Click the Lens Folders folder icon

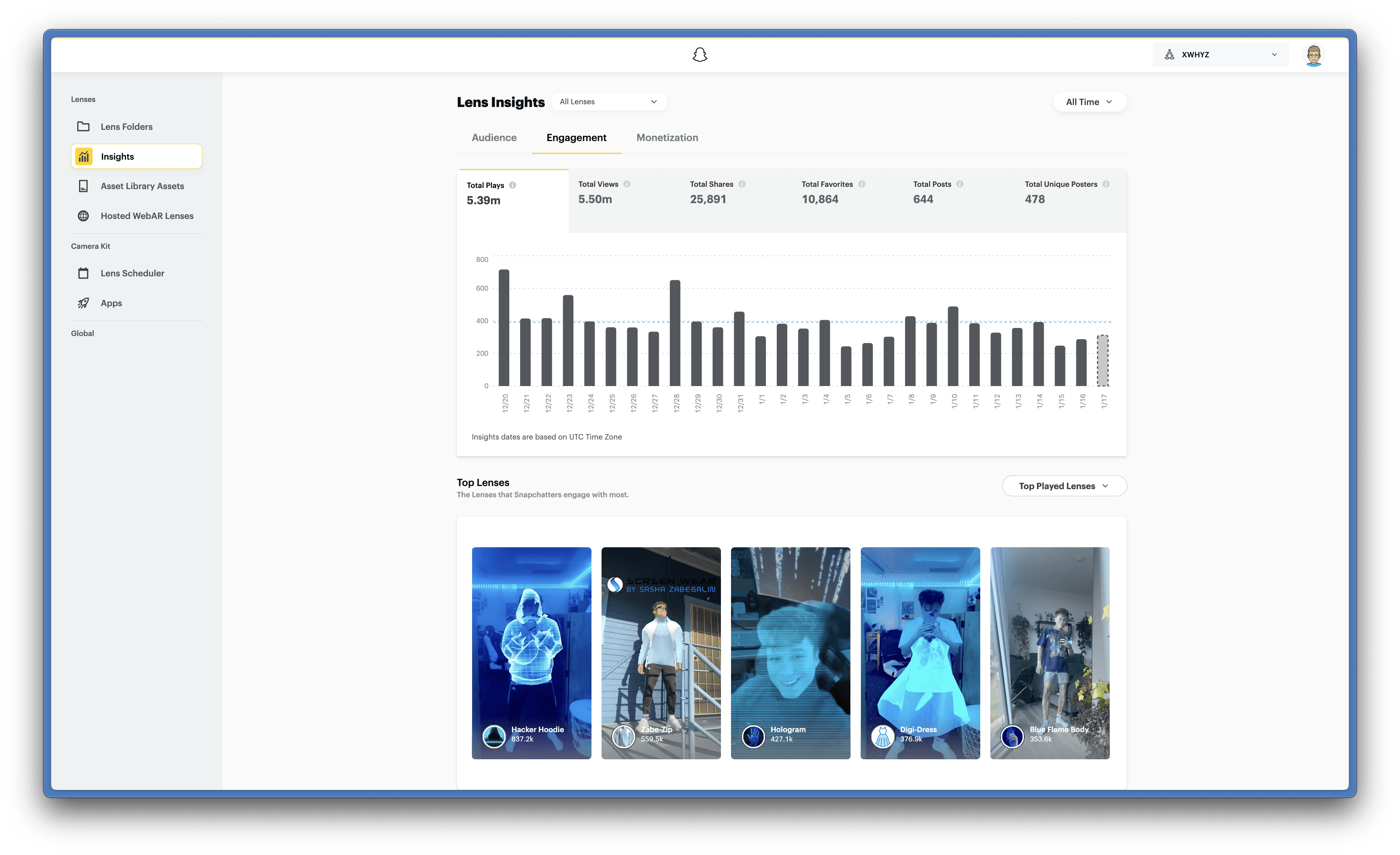click(x=83, y=127)
